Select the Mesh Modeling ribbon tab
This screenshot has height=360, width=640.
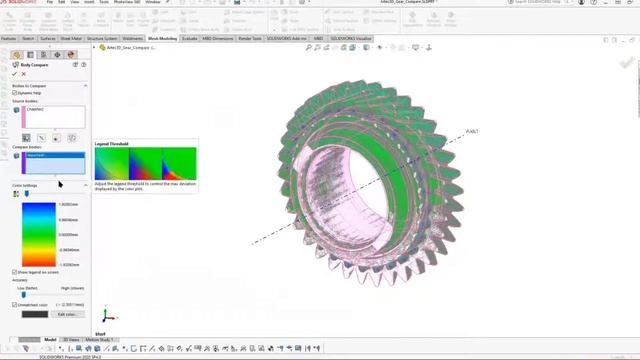click(x=162, y=38)
